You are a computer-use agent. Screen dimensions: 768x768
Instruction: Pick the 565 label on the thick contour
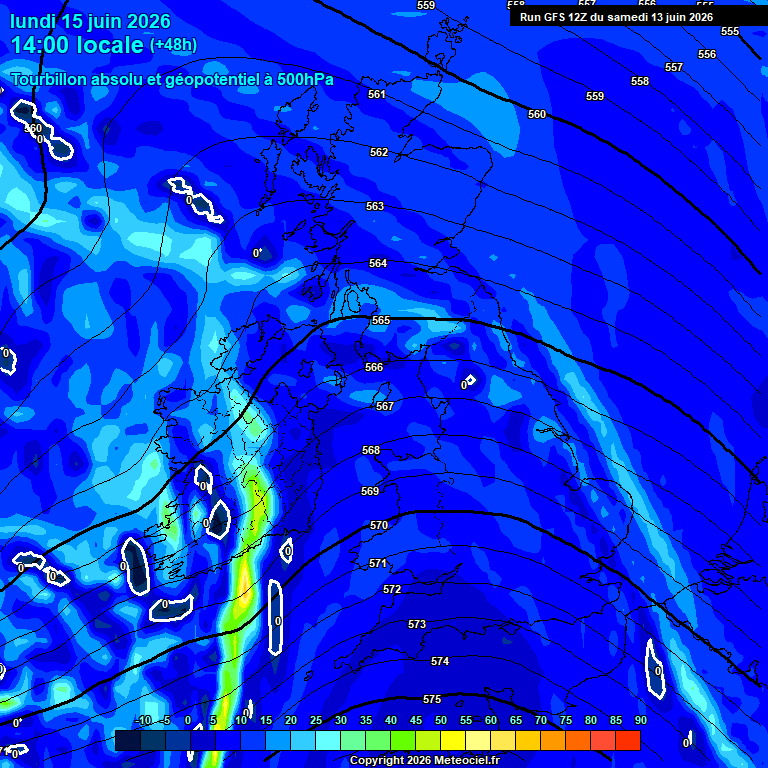(381, 320)
